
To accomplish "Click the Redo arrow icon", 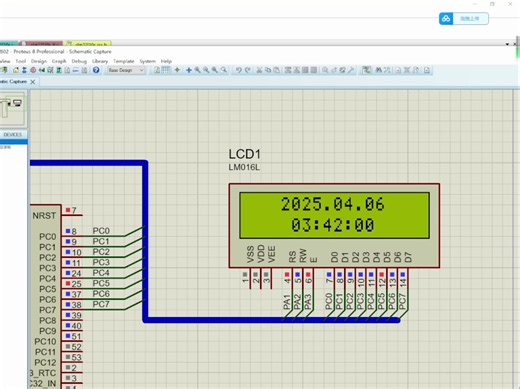I will click(247, 70).
